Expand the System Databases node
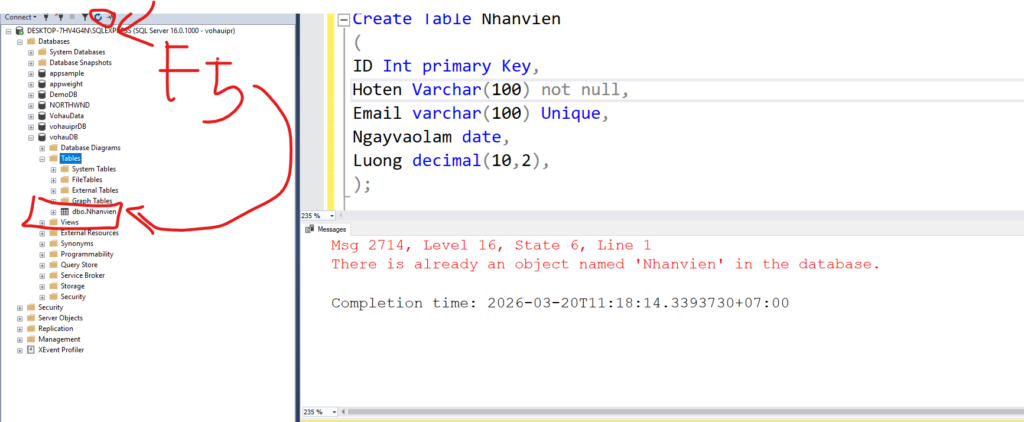The height and width of the screenshot is (422, 1024). (x=31, y=52)
